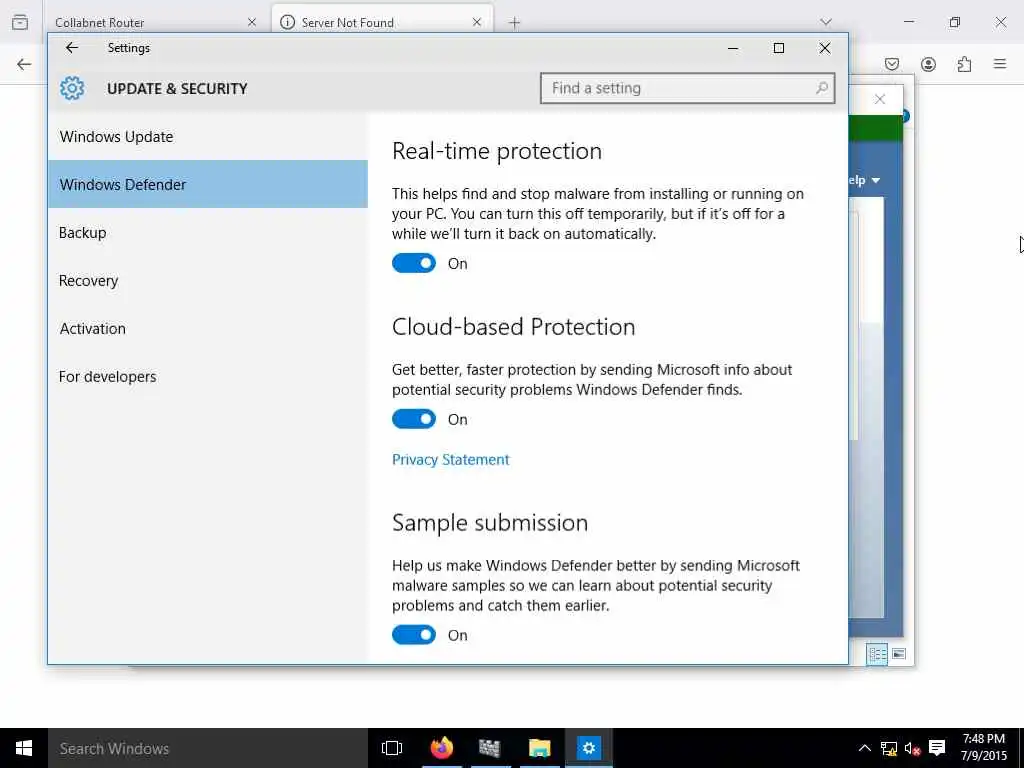Close the Server Not Found tab

(477, 22)
